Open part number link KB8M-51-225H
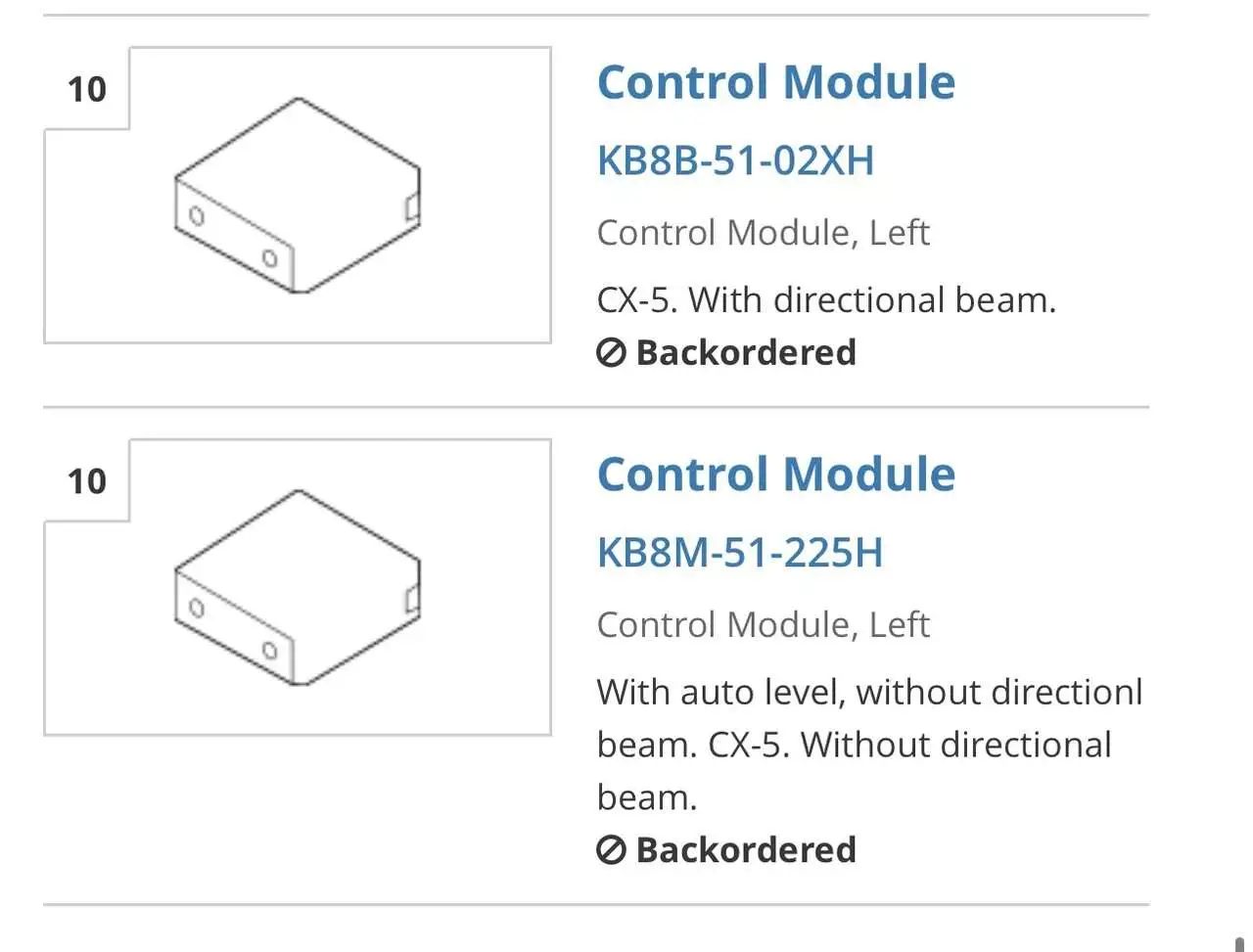Screen dimensions: 1253x952 pos(739,553)
